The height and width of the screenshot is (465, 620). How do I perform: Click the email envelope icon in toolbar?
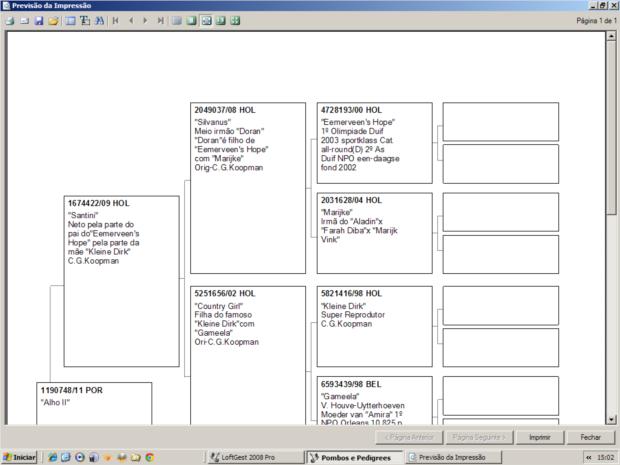coord(24,20)
